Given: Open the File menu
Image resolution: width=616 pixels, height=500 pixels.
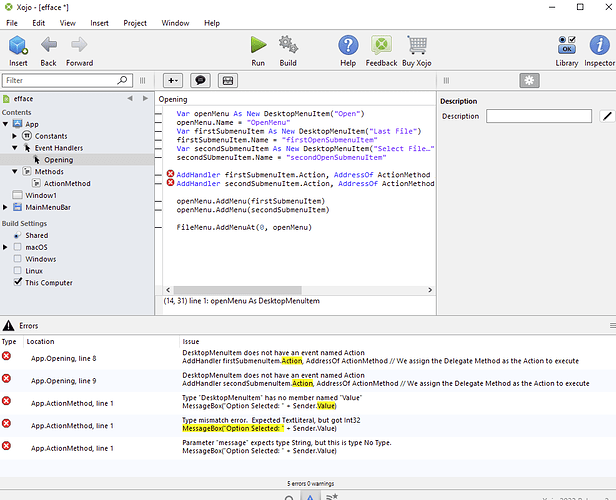Looking at the screenshot, I should [12, 23].
